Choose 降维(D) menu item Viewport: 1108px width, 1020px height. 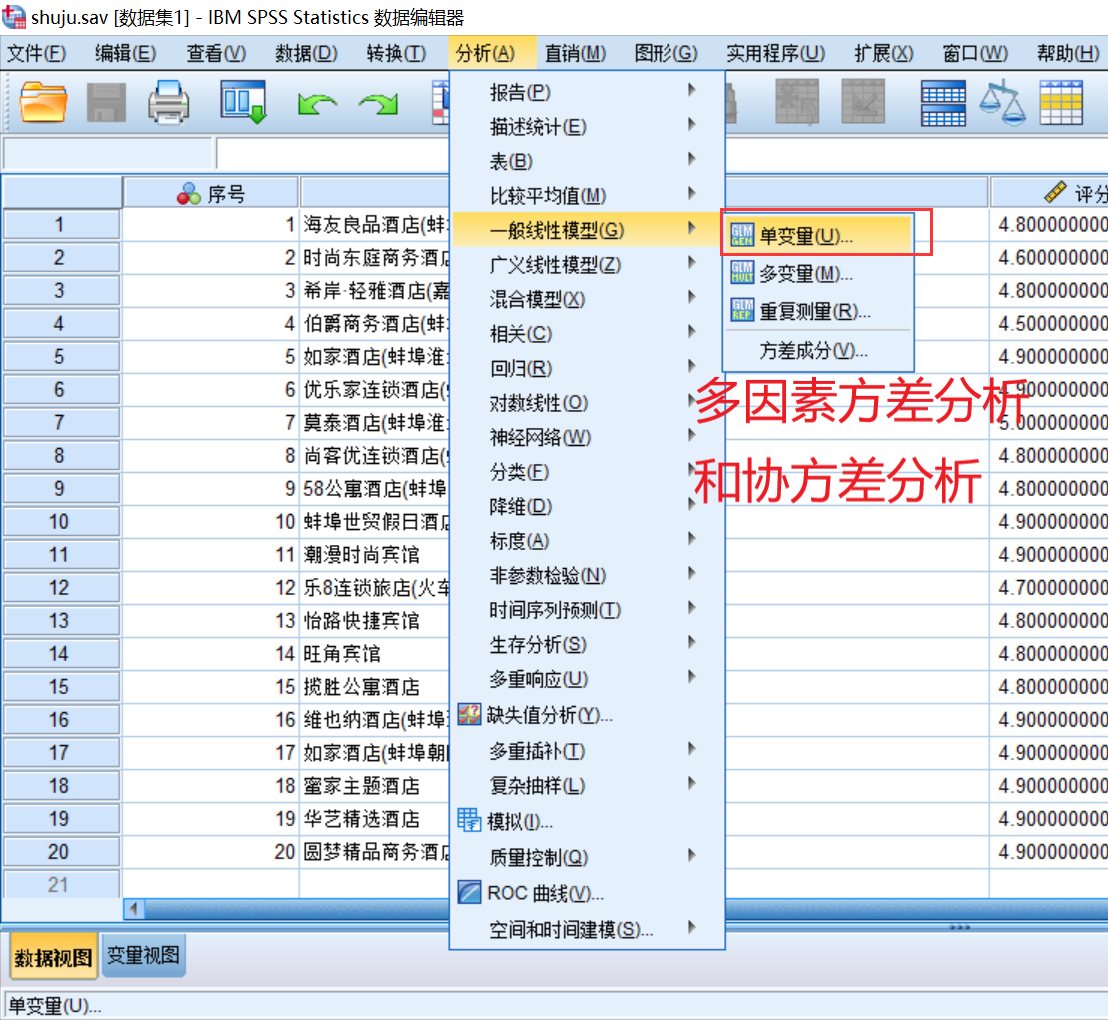[587, 507]
